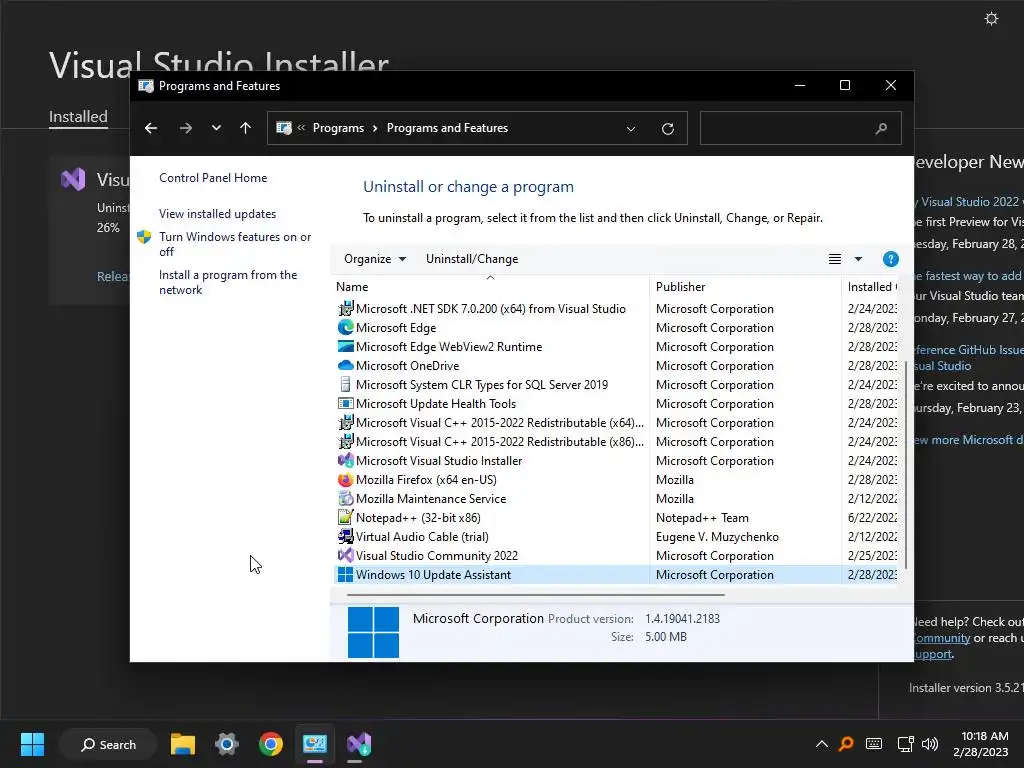This screenshot has width=1024, height=768.
Task: Click the search magnifier in Control Panel
Action: point(881,129)
